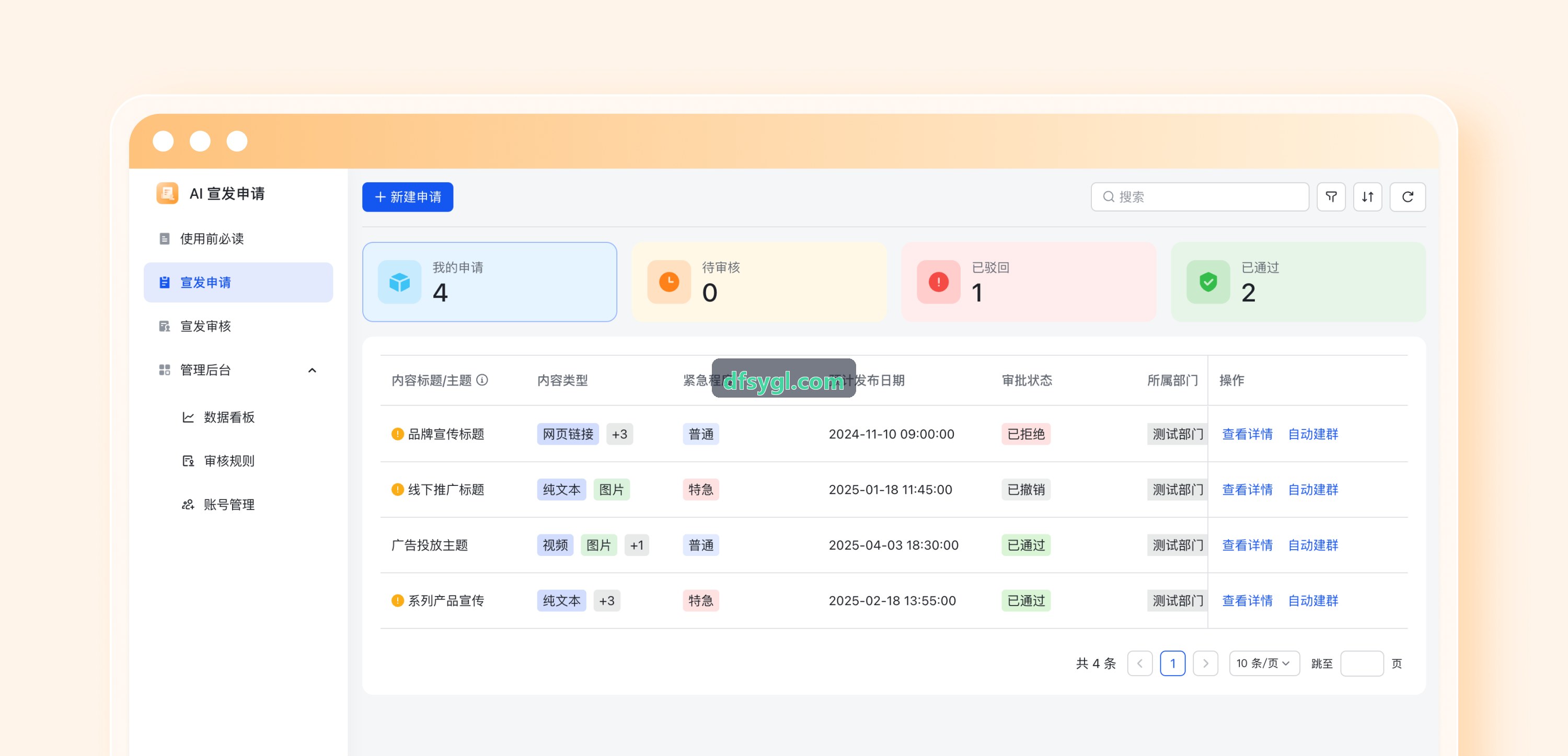Click the +1 tag in 广告投放主题 row
This screenshot has height=756, width=1568.
click(x=637, y=545)
